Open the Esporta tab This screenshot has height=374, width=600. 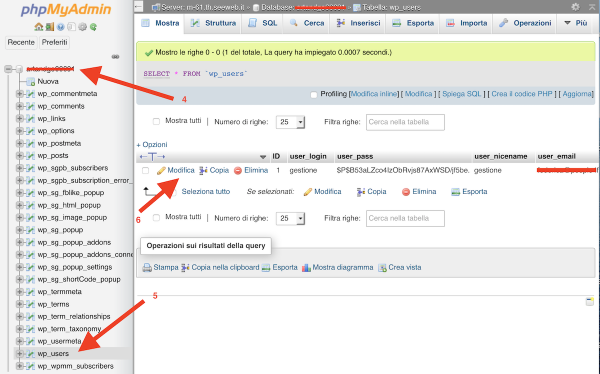[x=413, y=23]
